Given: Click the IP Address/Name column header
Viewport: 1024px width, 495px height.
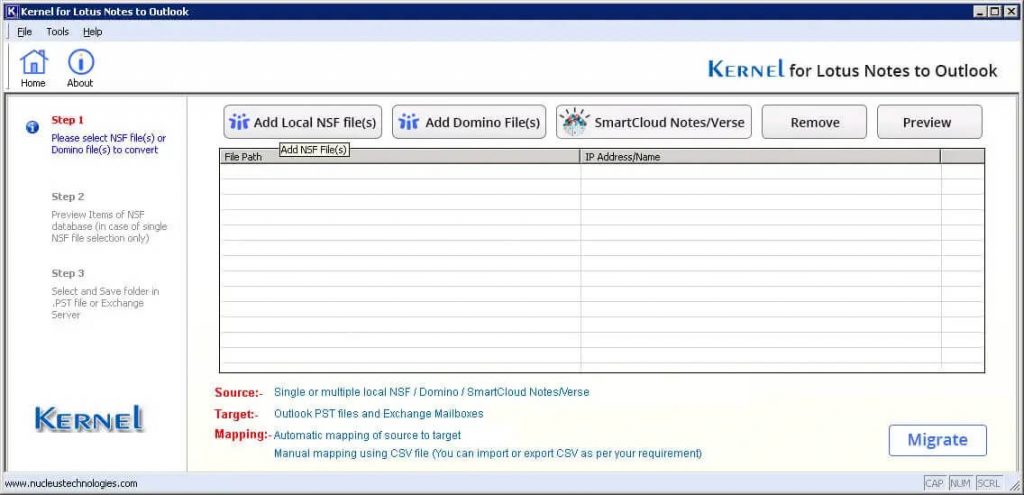Looking at the screenshot, I should click(760, 157).
